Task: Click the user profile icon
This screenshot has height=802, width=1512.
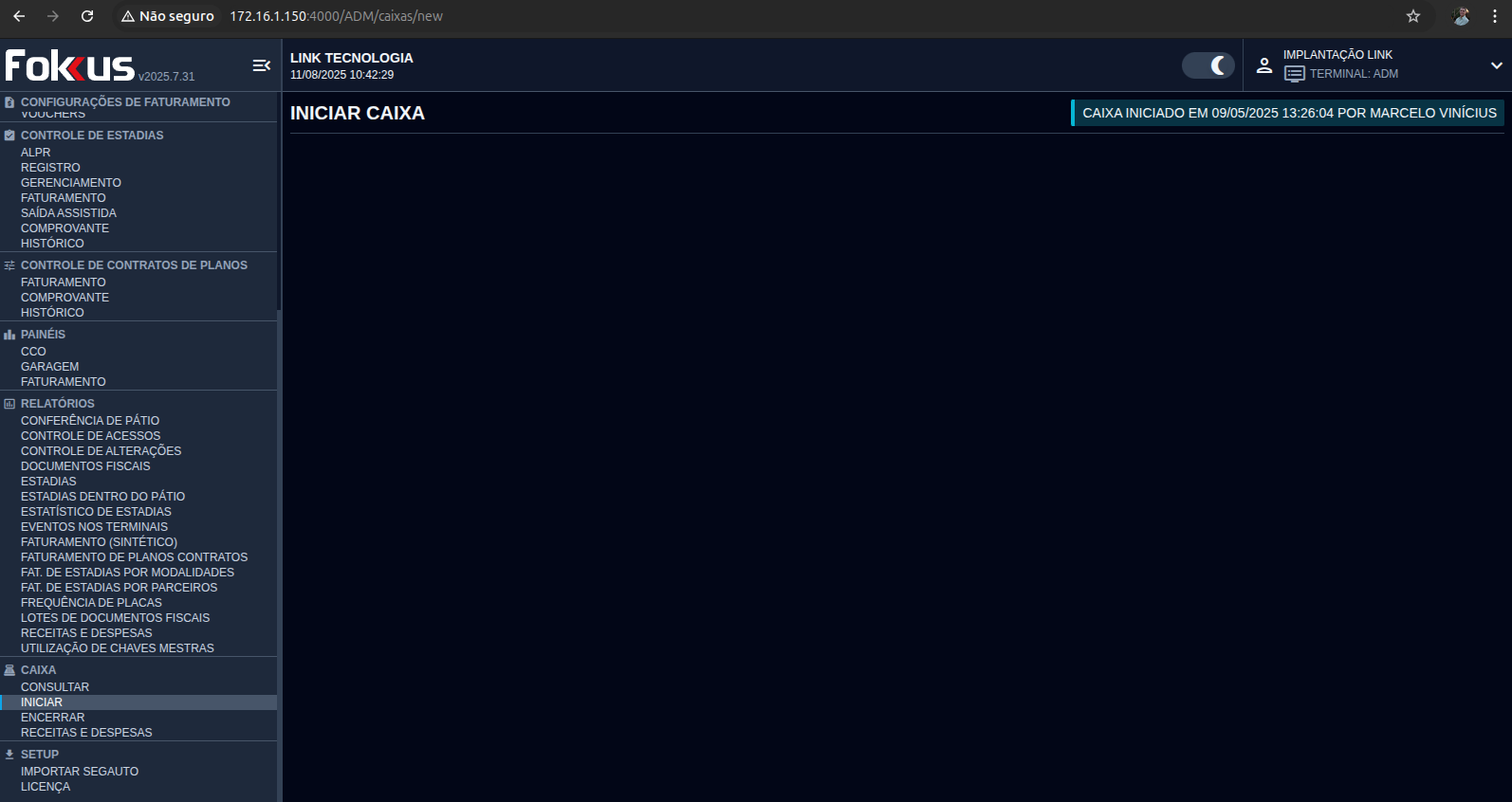Action: (x=1263, y=65)
